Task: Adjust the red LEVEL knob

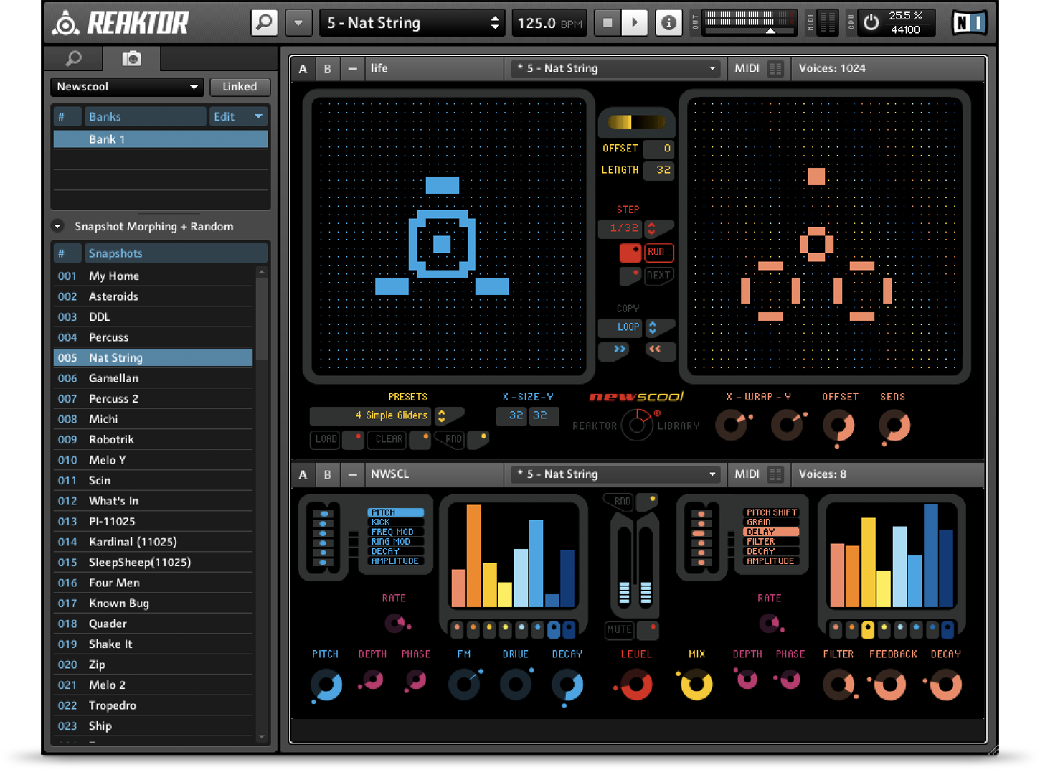Action: coord(635,685)
